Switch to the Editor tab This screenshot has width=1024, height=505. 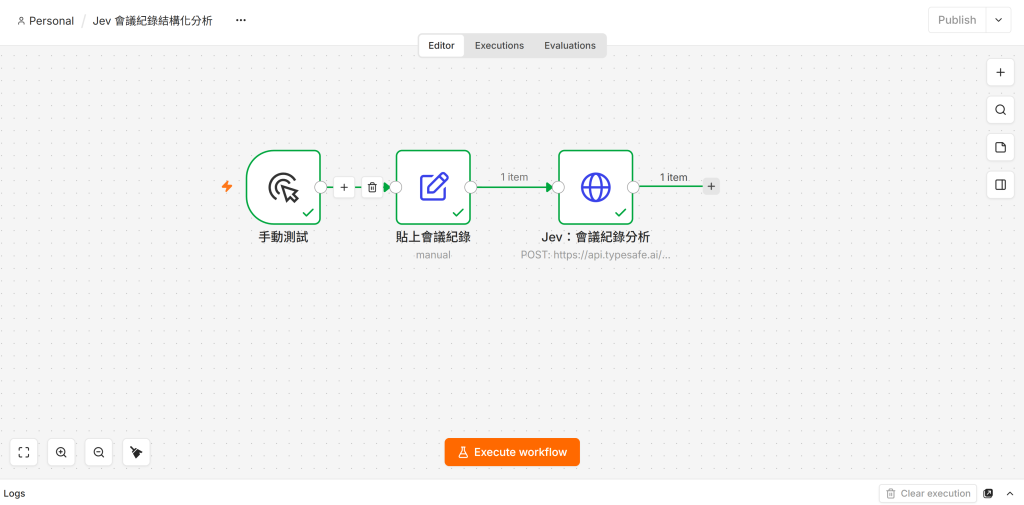pyautogui.click(x=441, y=46)
